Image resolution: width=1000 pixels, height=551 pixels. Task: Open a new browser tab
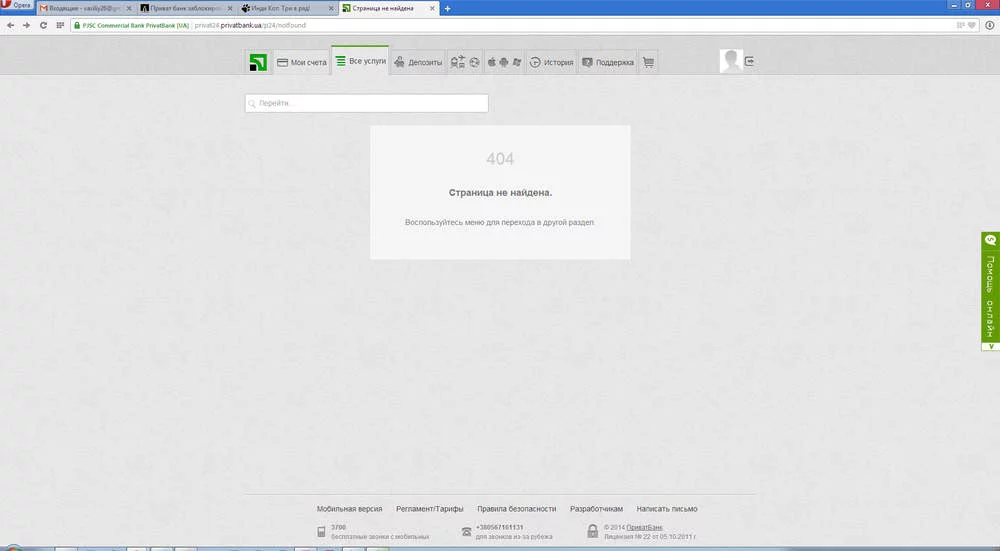[x=447, y=8]
